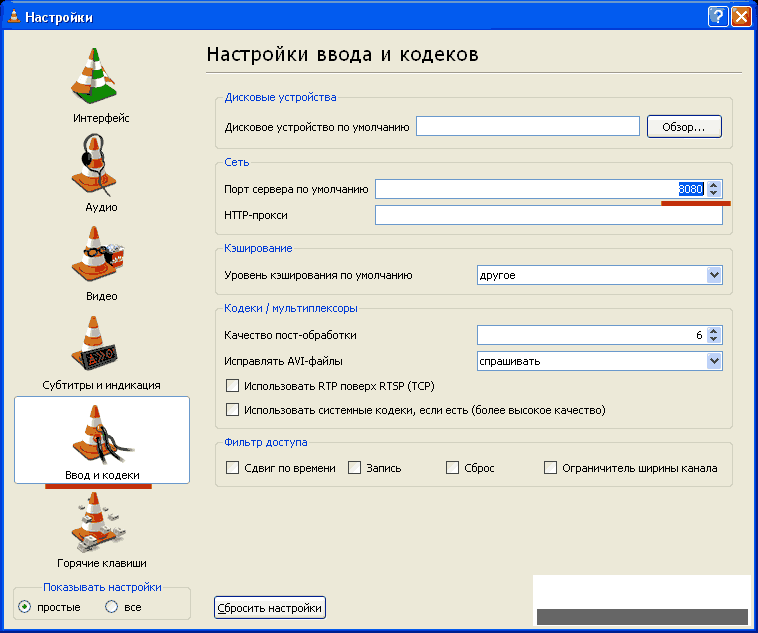The image size is (758, 633).
Task: Check the Сброс access filter
Action: (452, 468)
